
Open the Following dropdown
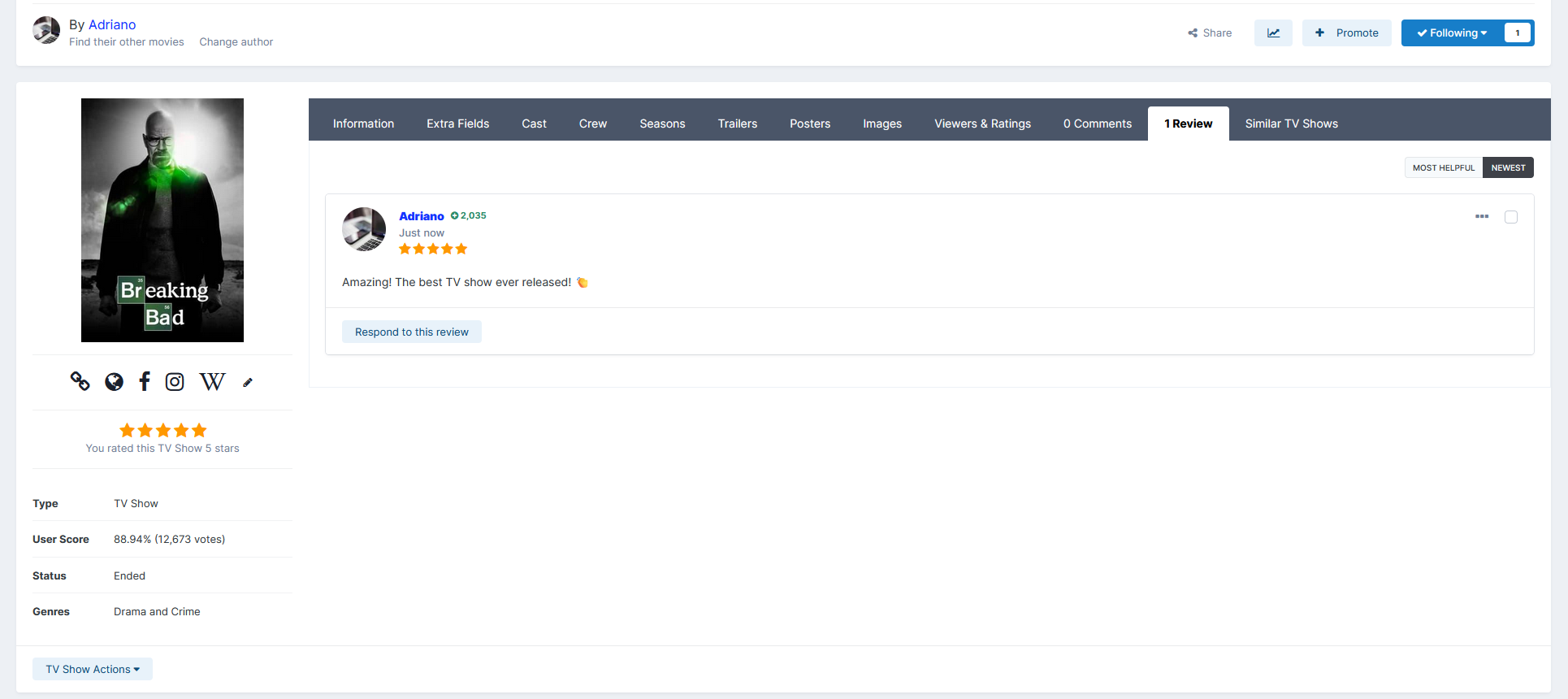1452,33
